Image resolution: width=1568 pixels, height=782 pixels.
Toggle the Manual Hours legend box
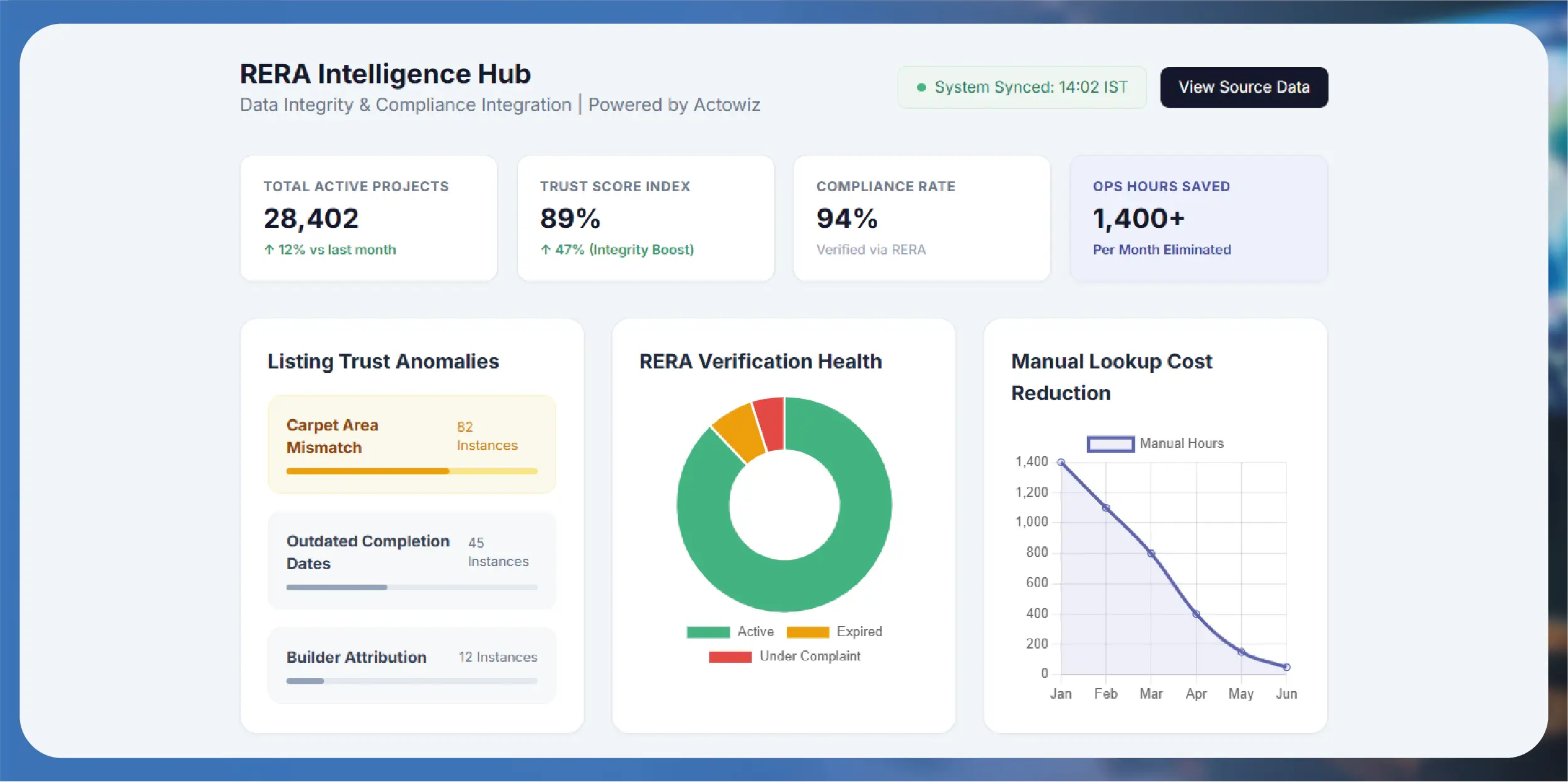[x=1110, y=444]
